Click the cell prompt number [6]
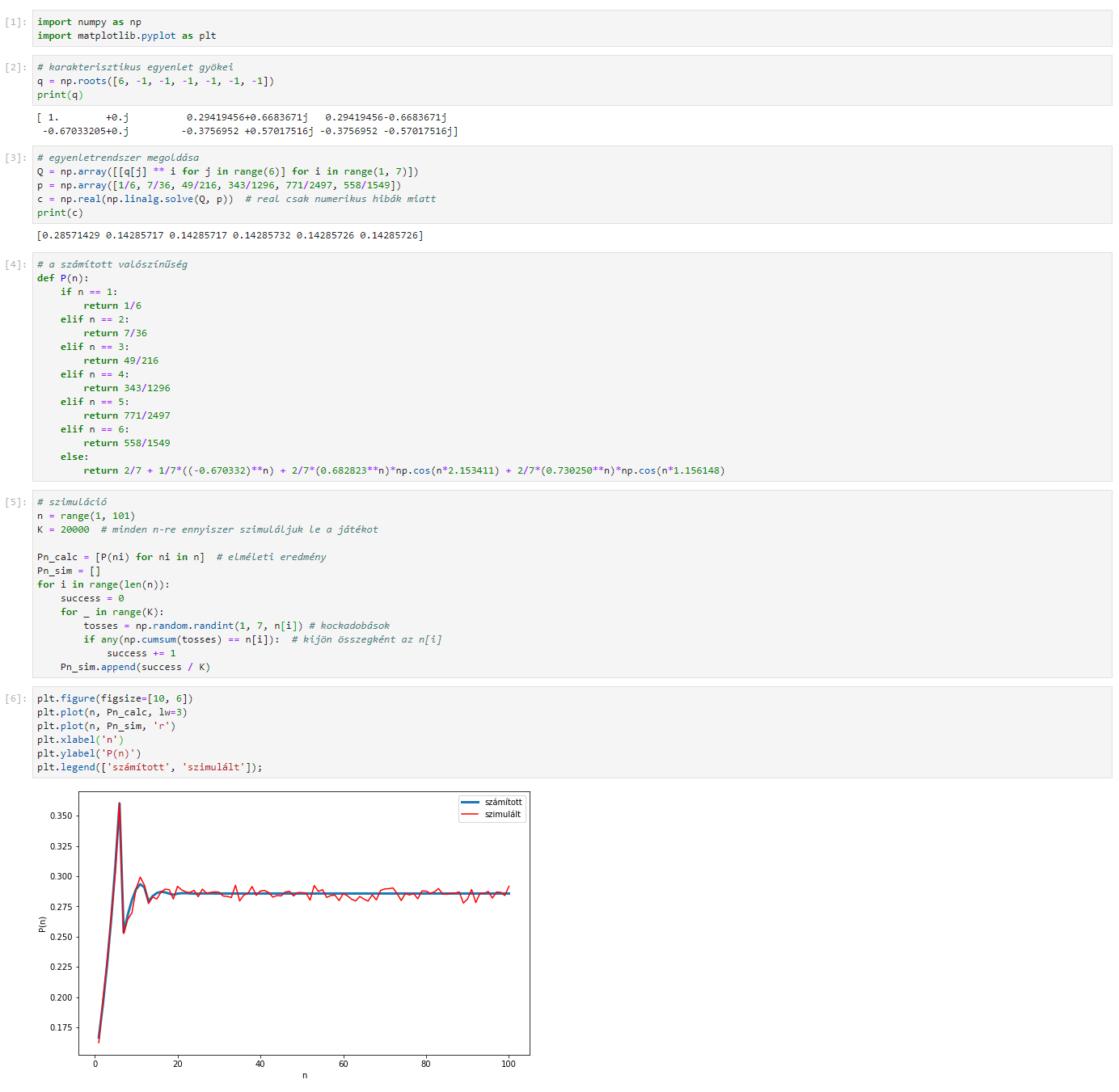 [15, 698]
